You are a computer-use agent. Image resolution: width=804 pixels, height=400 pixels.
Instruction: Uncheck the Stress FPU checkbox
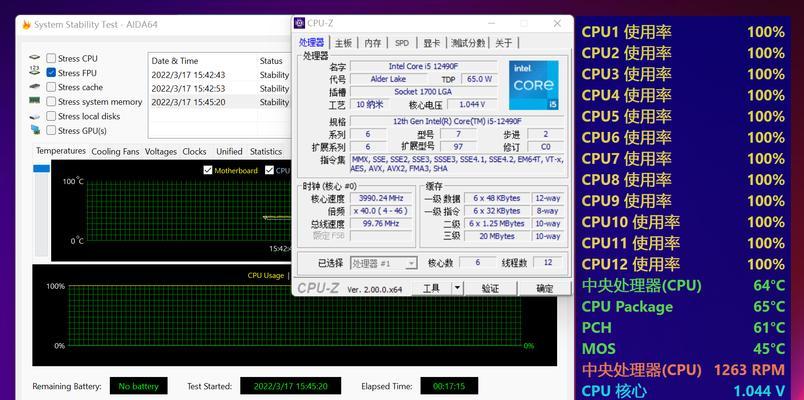(x=51, y=73)
